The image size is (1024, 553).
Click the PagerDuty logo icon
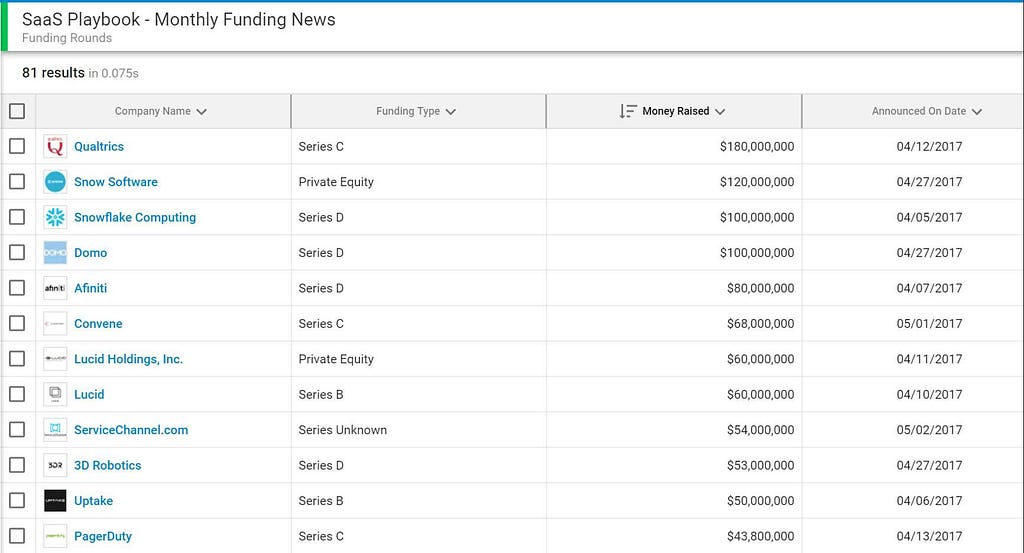tap(55, 536)
